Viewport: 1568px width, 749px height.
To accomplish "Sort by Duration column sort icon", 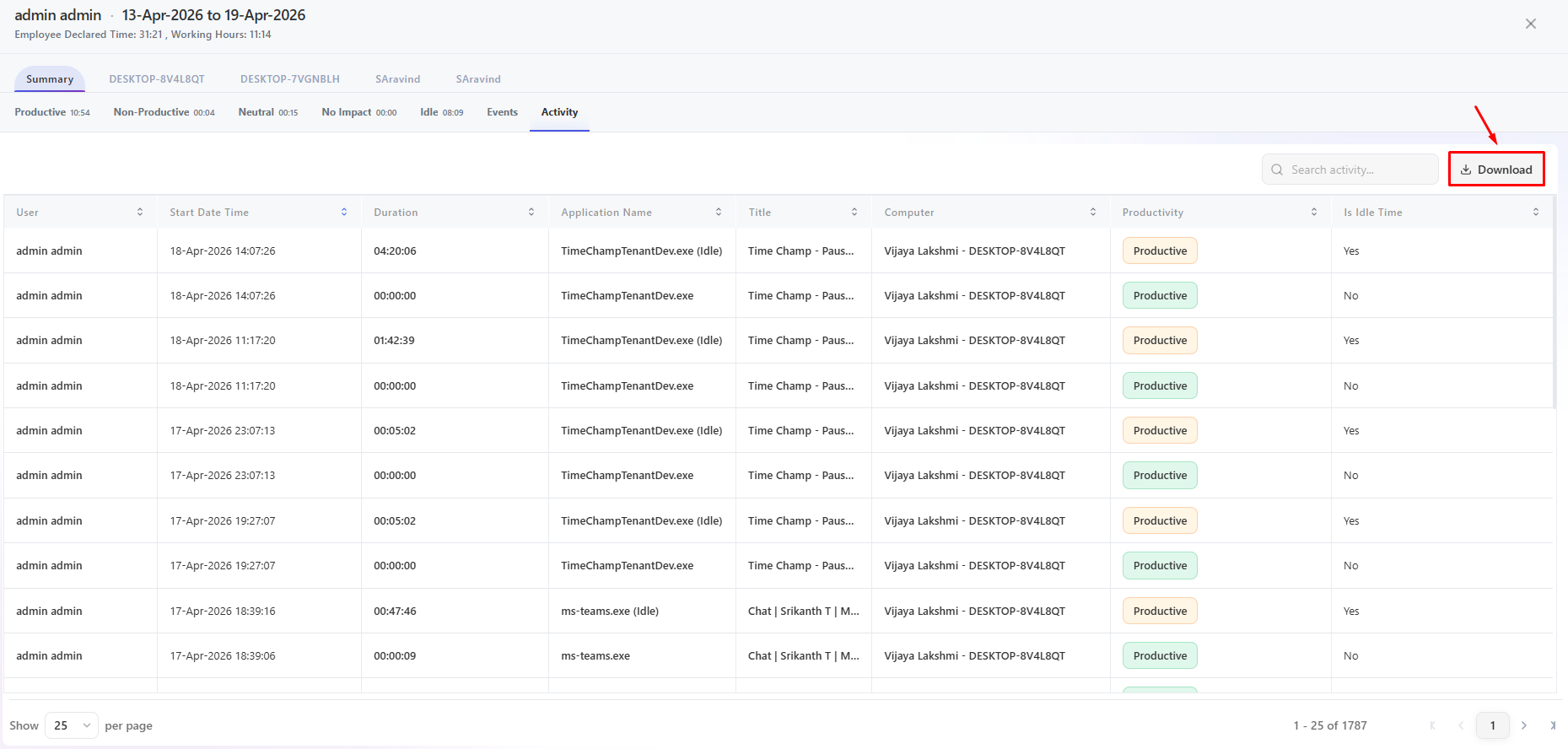I will click(x=531, y=213).
